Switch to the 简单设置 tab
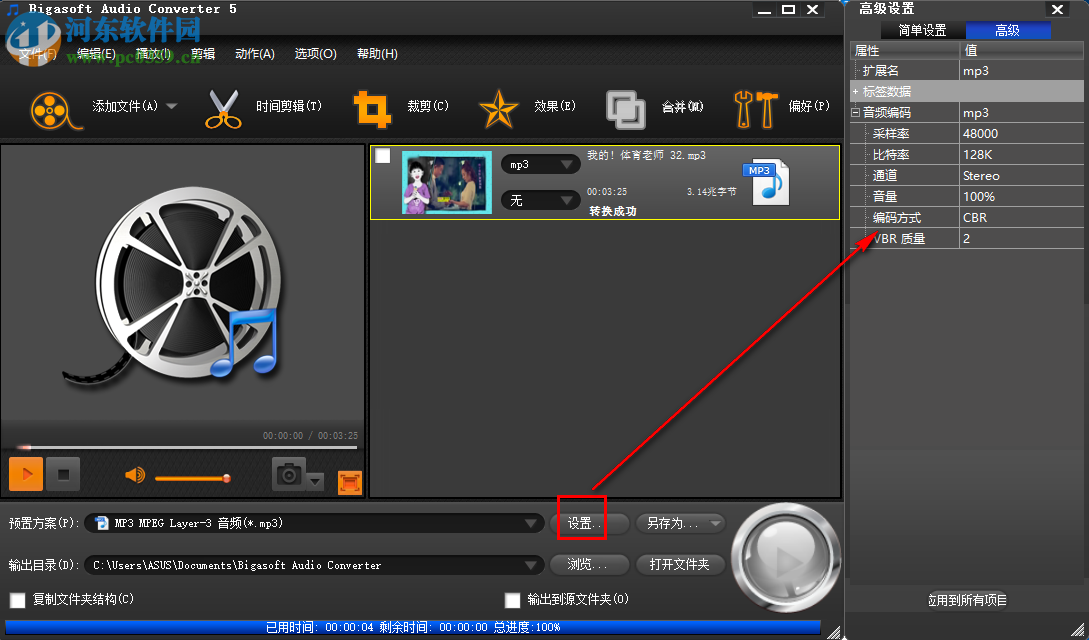1089x640 pixels. click(921, 30)
